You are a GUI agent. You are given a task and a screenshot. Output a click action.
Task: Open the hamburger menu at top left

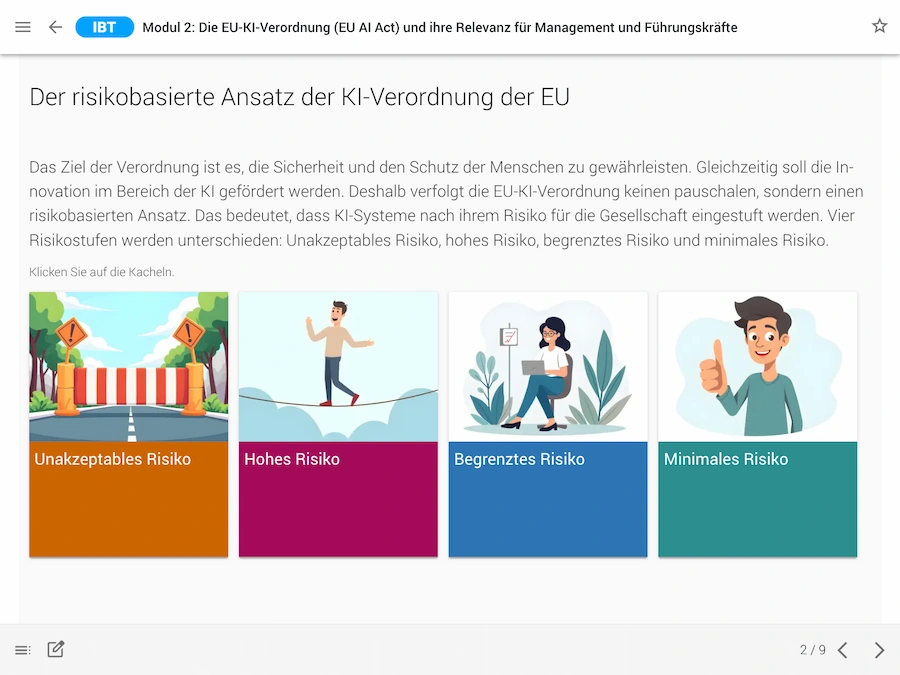coord(23,27)
